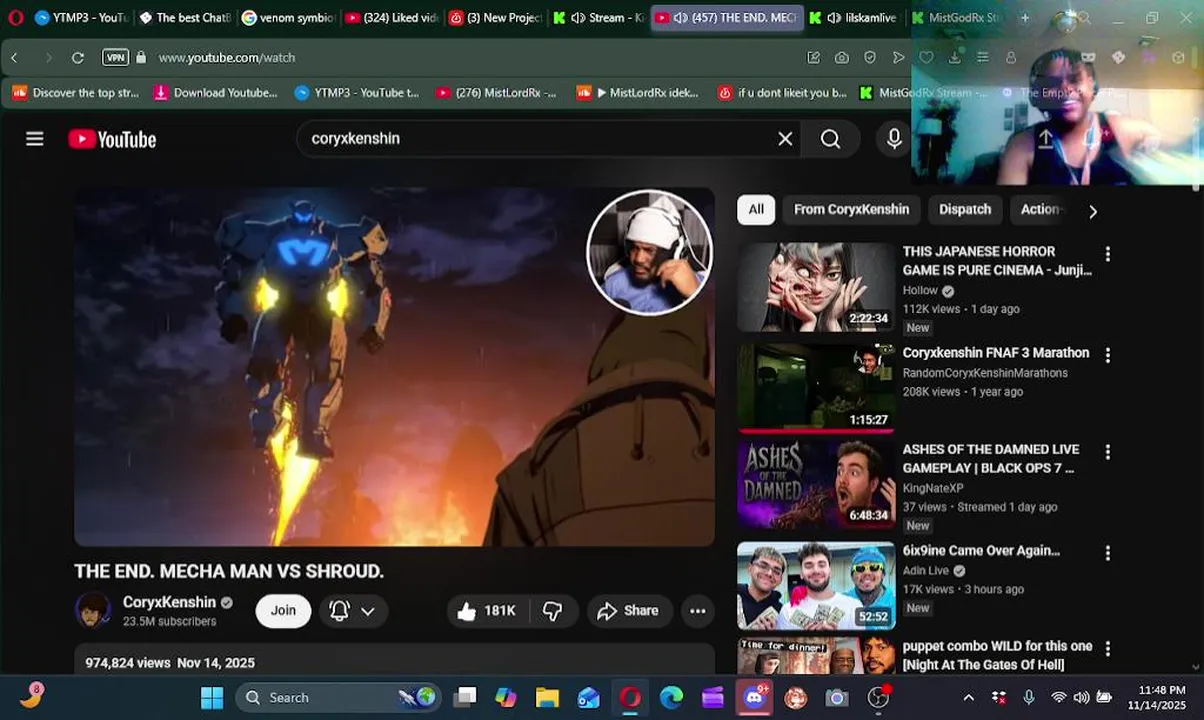1204x720 pixels.
Task: Start voice search with the microphone
Action: pos(894,139)
